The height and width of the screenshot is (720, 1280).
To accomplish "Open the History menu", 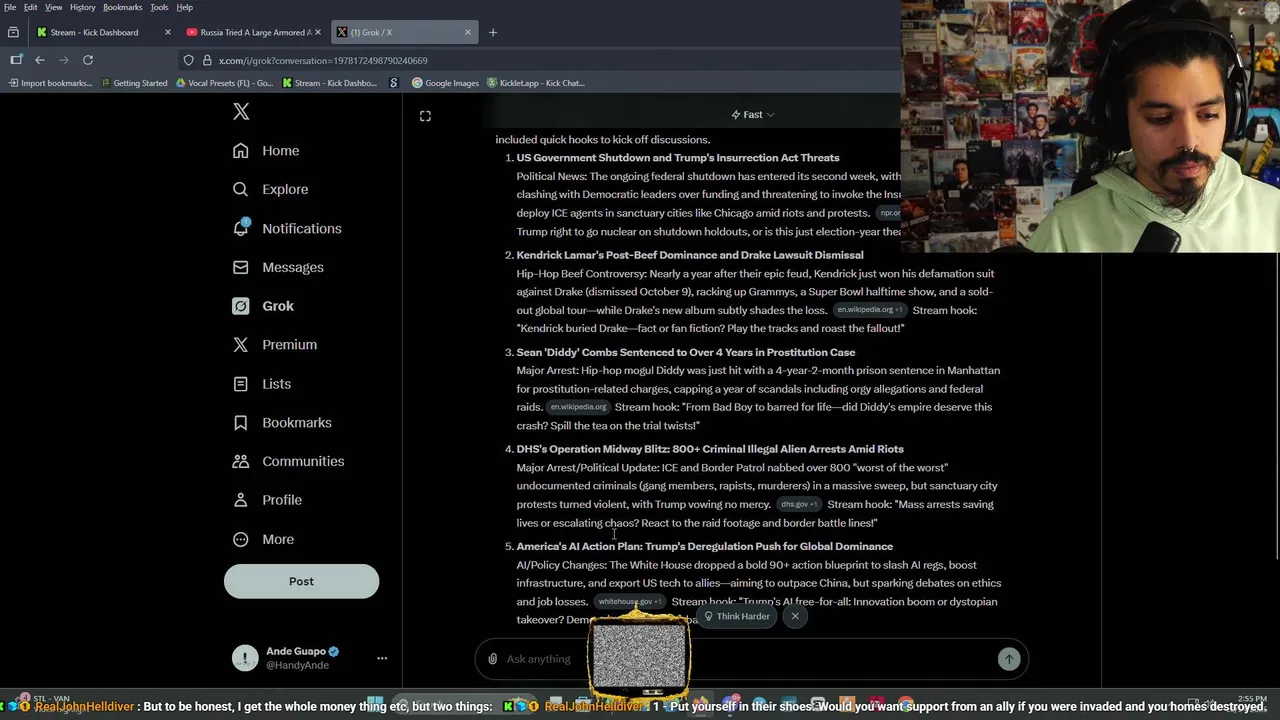I will [x=83, y=7].
